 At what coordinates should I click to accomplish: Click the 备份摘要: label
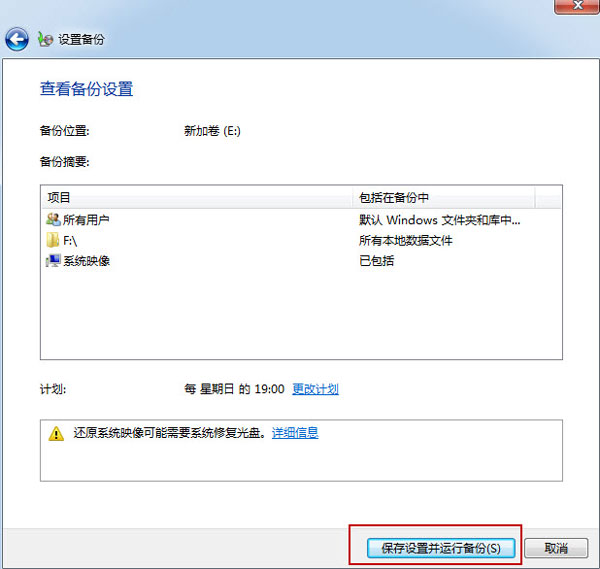pyautogui.click(x=65, y=161)
